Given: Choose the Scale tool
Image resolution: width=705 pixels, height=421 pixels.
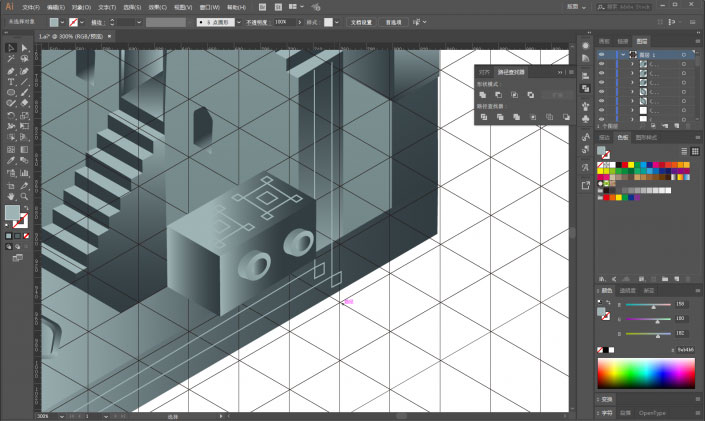Looking at the screenshot, I should pyautogui.click(x=24, y=115).
